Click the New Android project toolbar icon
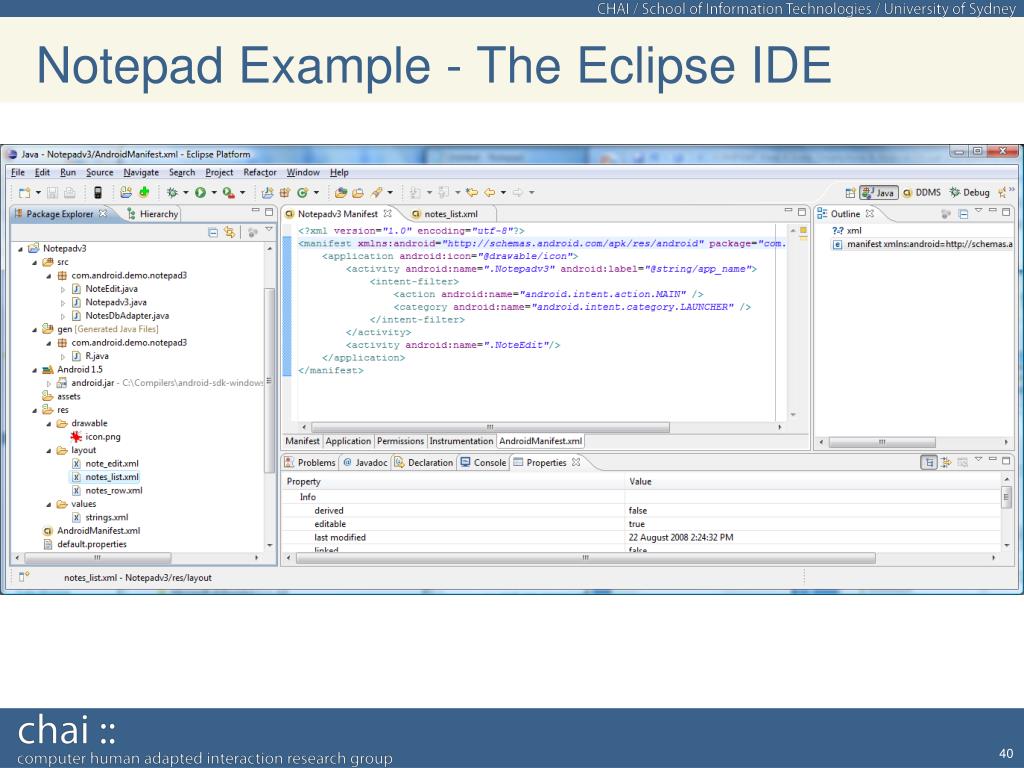The height and width of the screenshot is (768, 1024). (126, 193)
